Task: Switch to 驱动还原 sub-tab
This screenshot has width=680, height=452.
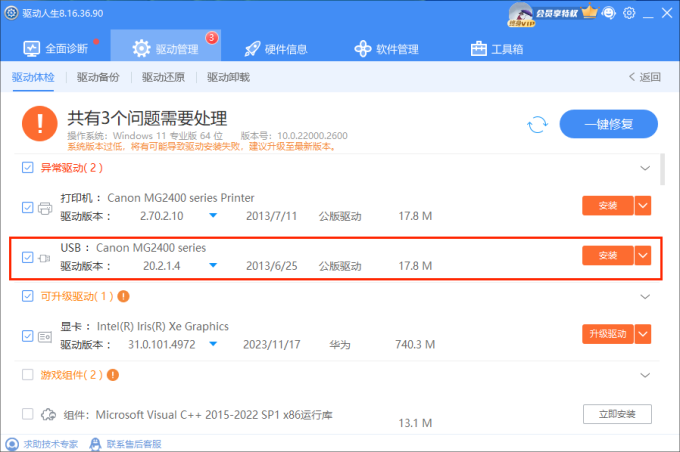Action: [x=163, y=77]
